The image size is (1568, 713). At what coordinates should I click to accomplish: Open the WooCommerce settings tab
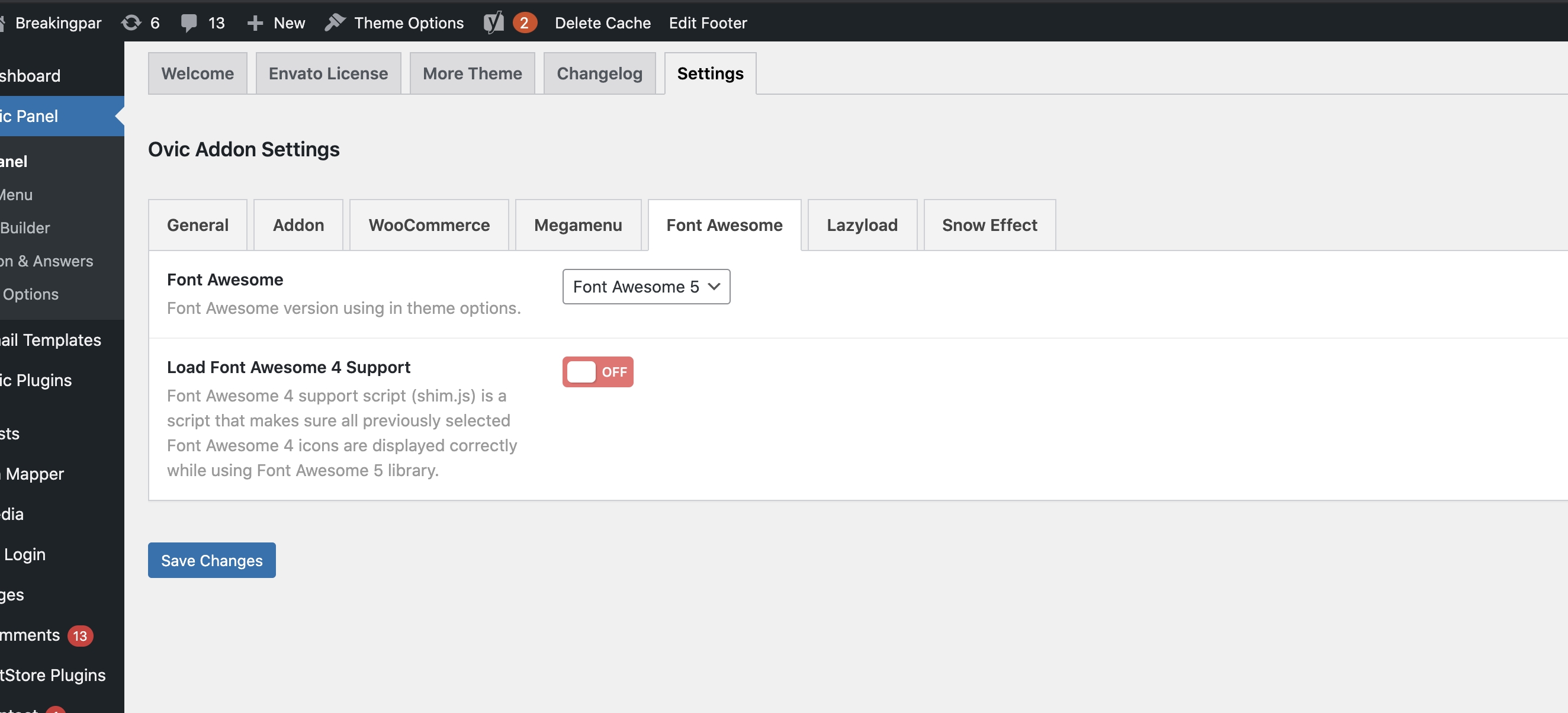pyautogui.click(x=429, y=224)
